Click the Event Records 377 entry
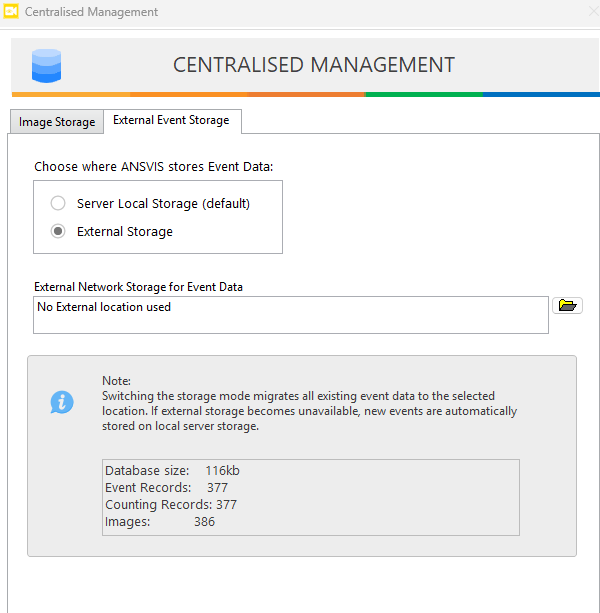The width and height of the screenshot is (600, 613). point(166,487)
